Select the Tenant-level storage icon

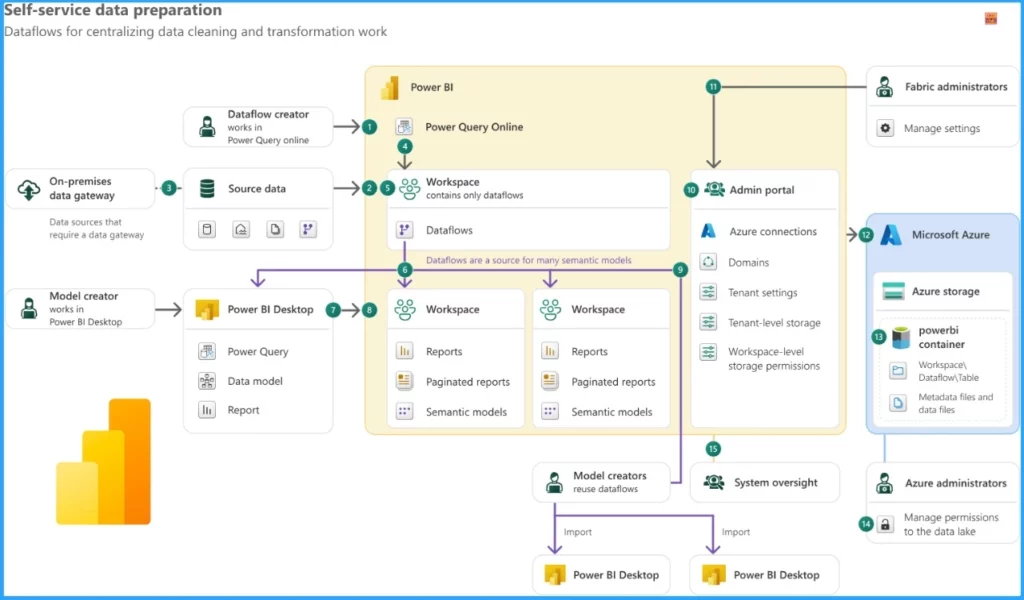[708, 322]
